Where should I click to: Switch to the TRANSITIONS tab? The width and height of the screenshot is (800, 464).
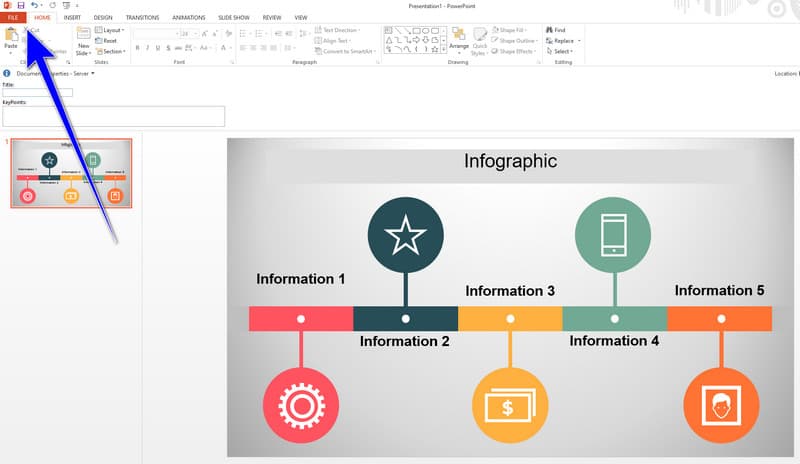pos(142,17)
